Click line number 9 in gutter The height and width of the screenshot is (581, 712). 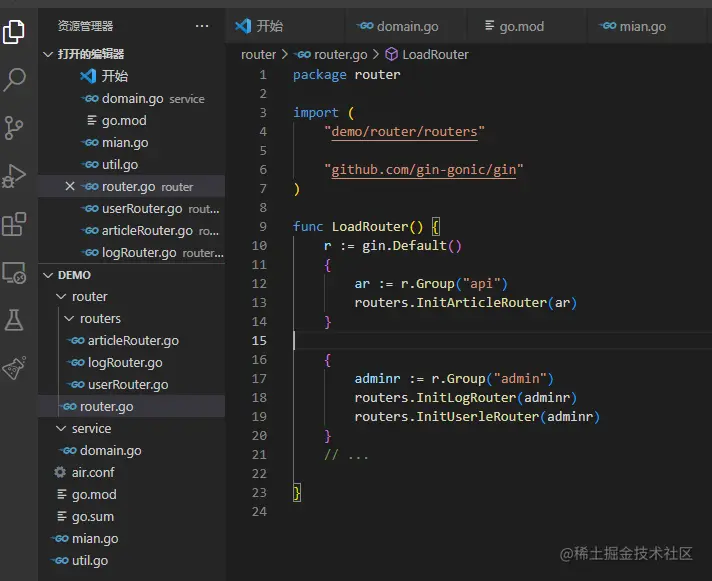coord(263,226)
